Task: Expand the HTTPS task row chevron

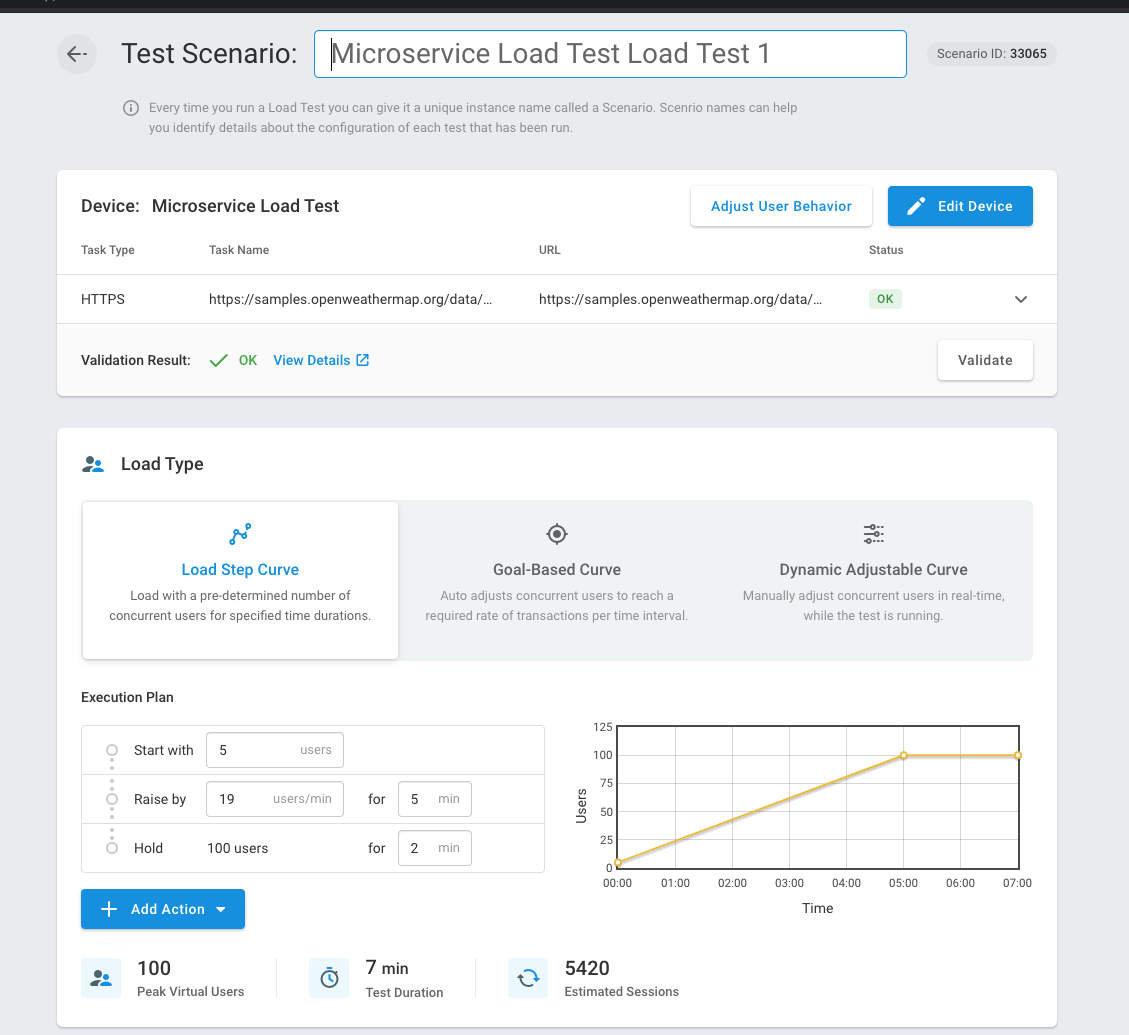Action: tap(1021, 299)
